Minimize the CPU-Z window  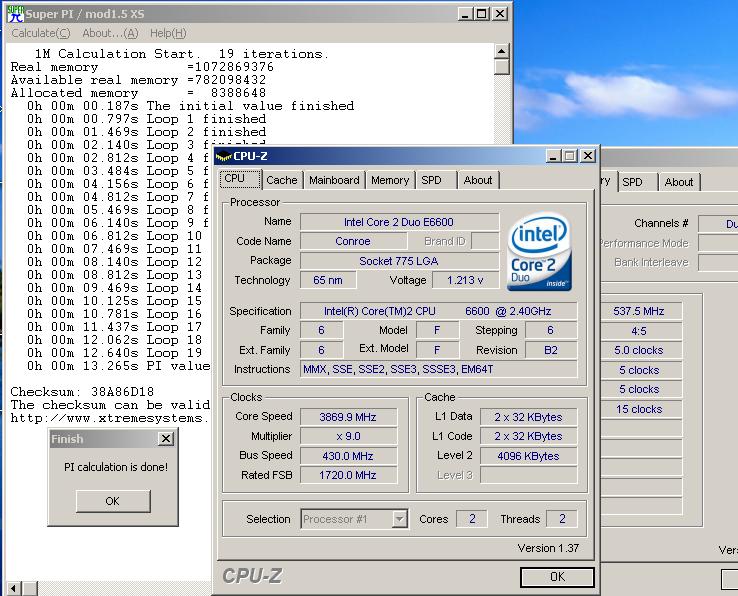coord(554,156)
